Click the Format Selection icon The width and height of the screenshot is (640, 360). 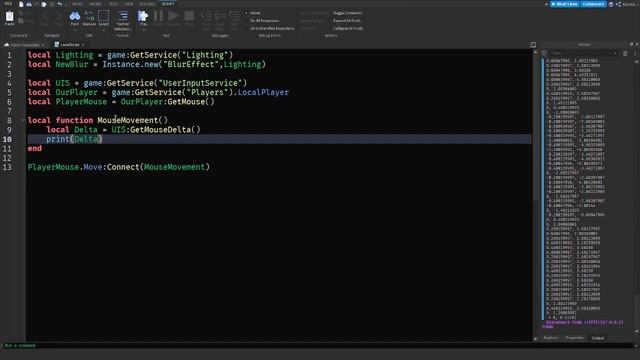122,16
